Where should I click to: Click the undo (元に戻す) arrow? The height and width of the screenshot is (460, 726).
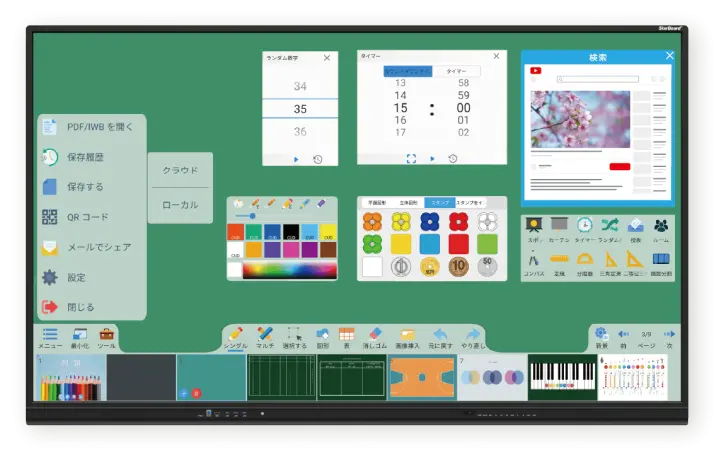[441, 336]
